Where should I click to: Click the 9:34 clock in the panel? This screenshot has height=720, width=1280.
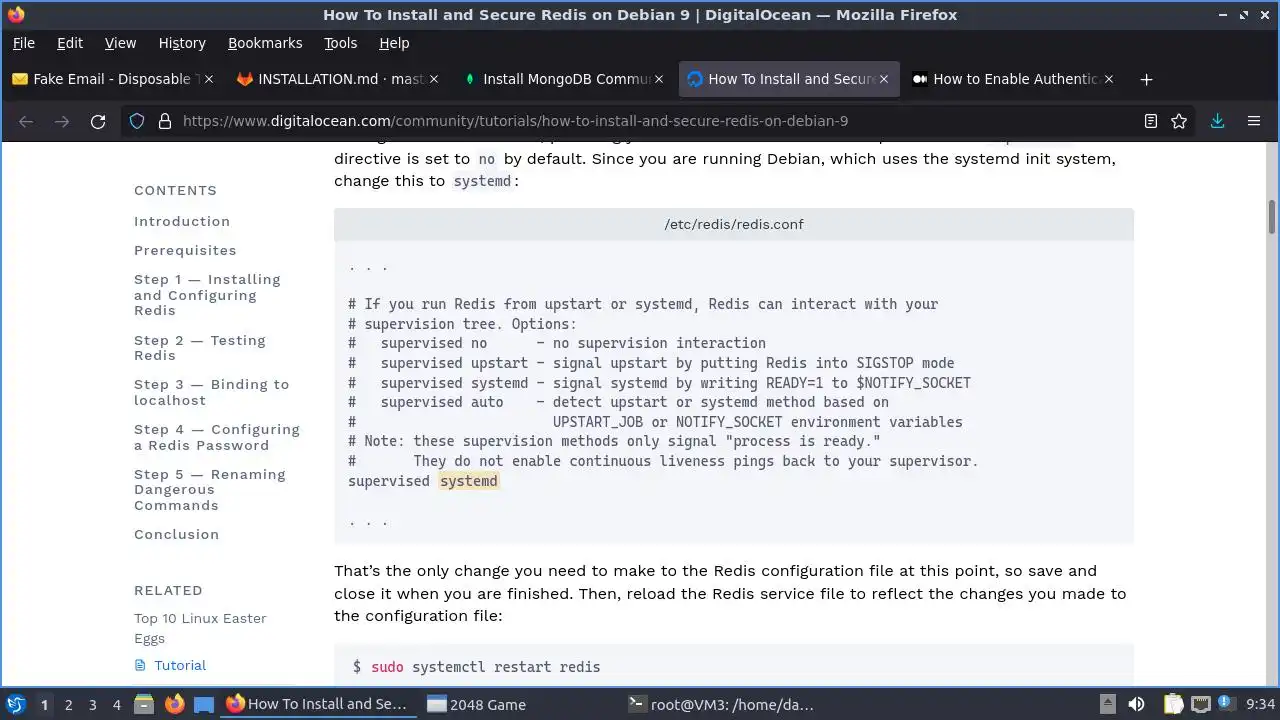point(1260,704)
